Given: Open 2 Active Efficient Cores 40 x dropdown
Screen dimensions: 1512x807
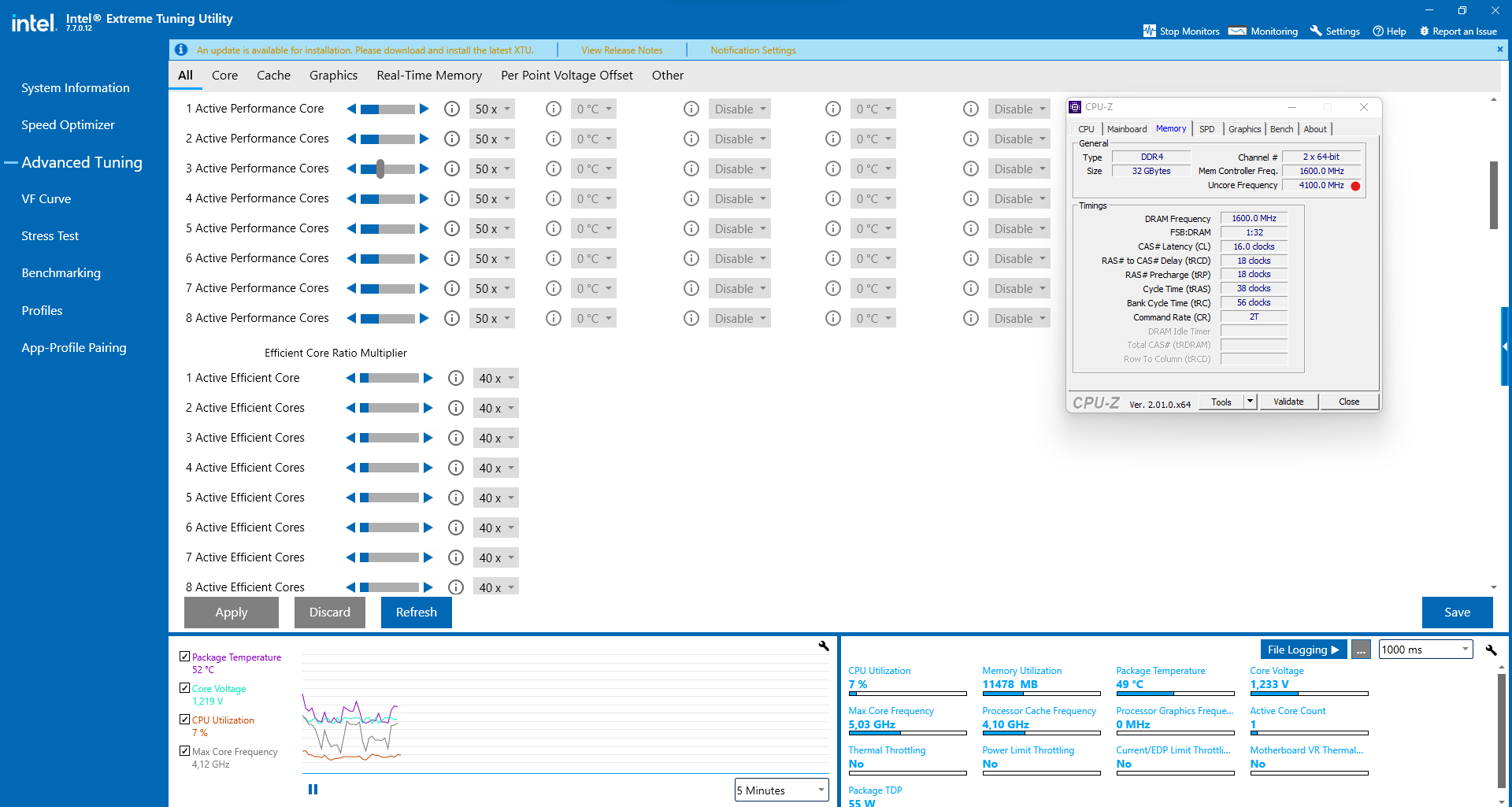Looking at the screenshot, I should point(496,408).
